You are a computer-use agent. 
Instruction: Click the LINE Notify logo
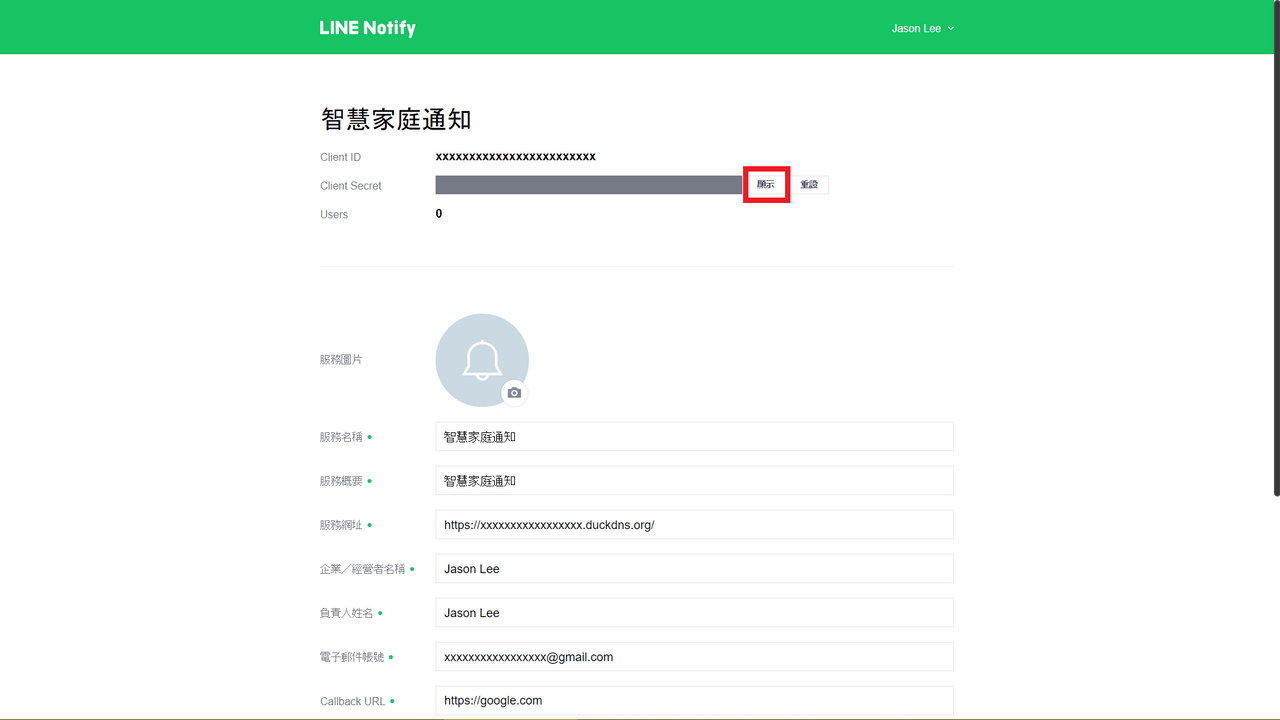367,28
